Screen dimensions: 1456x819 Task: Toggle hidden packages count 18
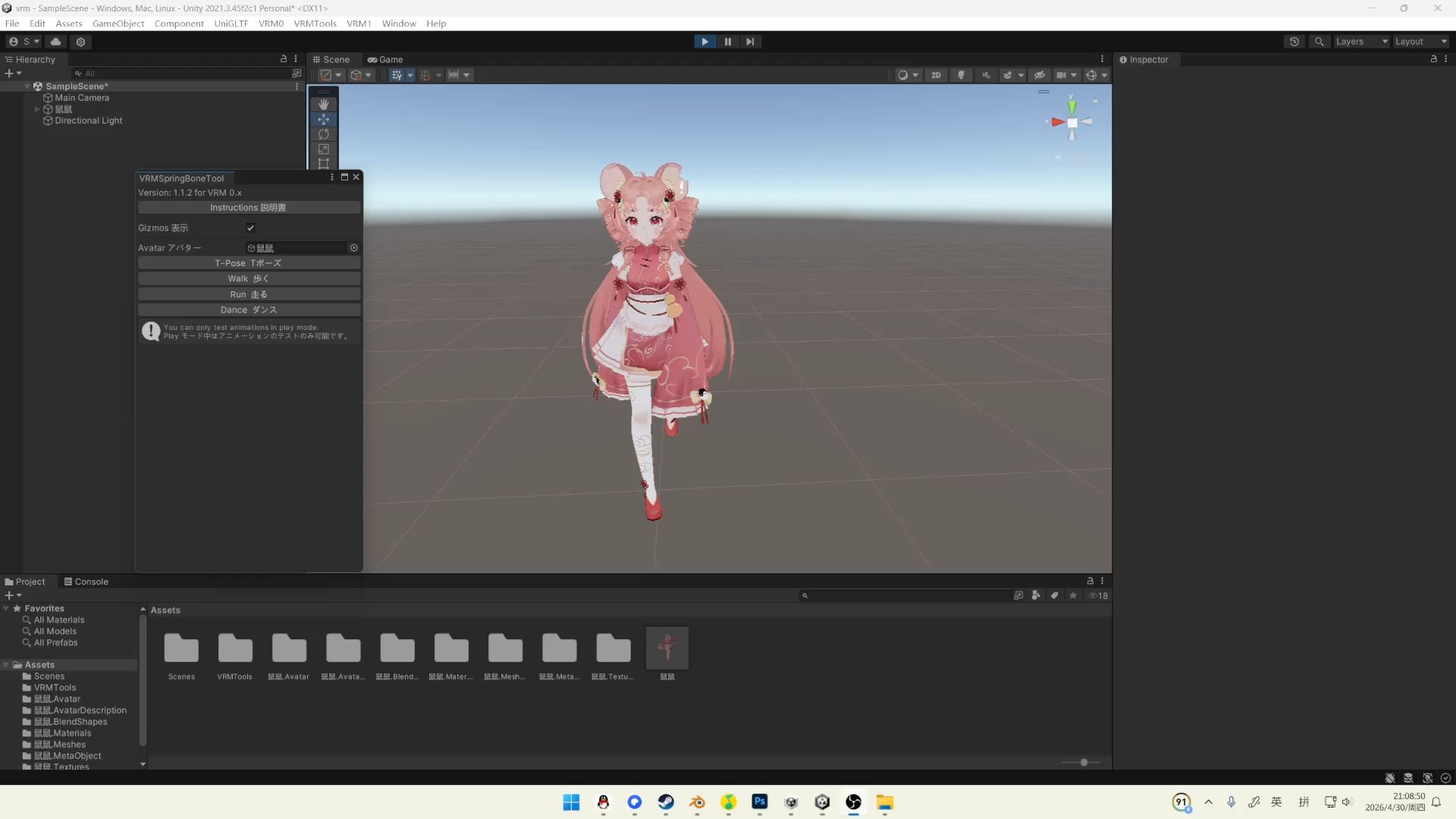click(x=1098, y=595)
